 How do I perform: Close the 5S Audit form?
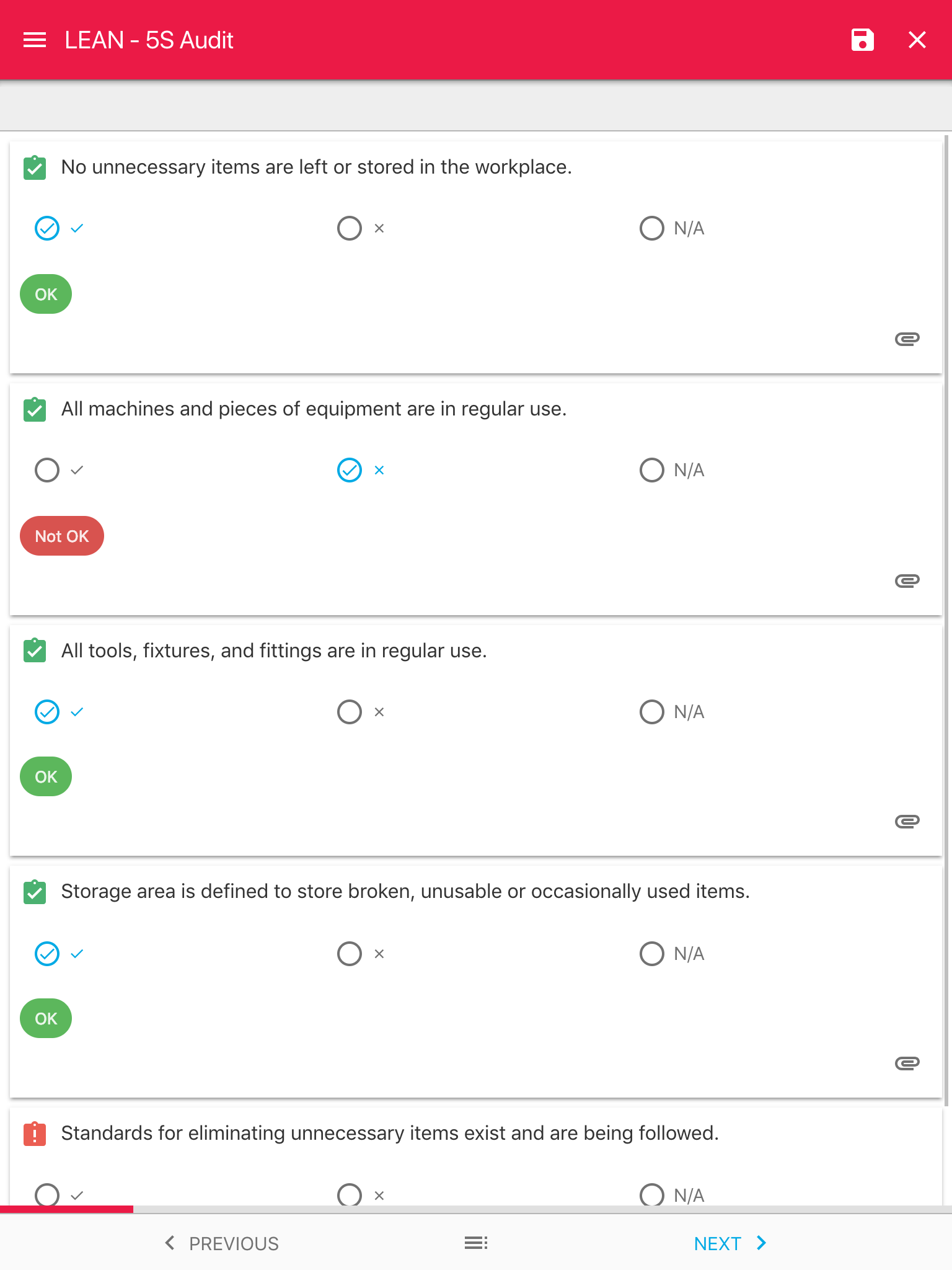tap(917, 40)
